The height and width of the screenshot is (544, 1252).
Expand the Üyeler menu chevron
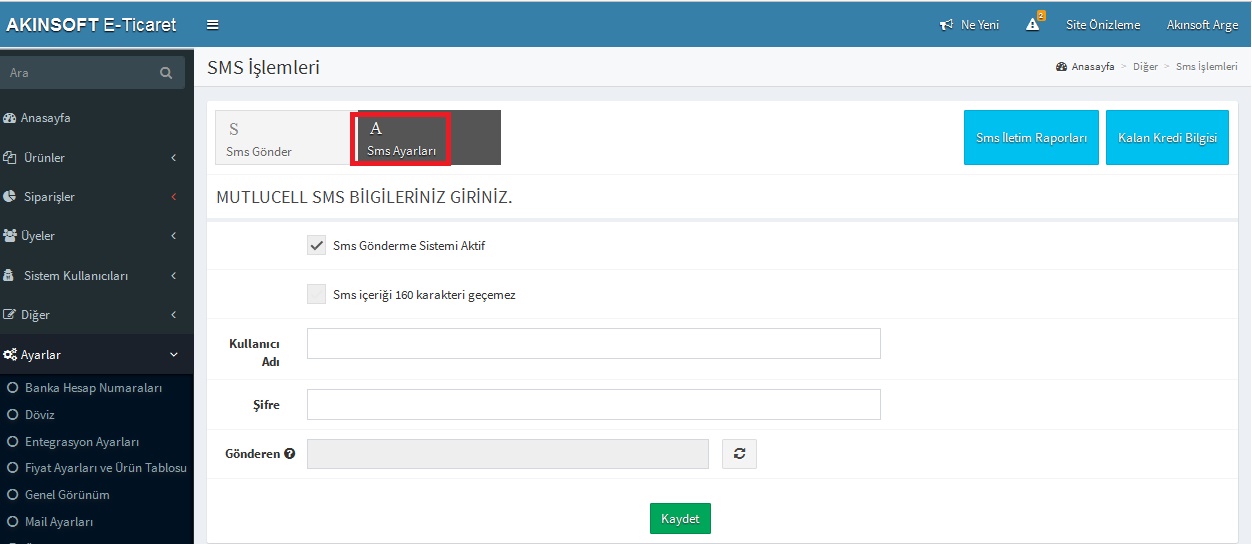tap(174, 236)
